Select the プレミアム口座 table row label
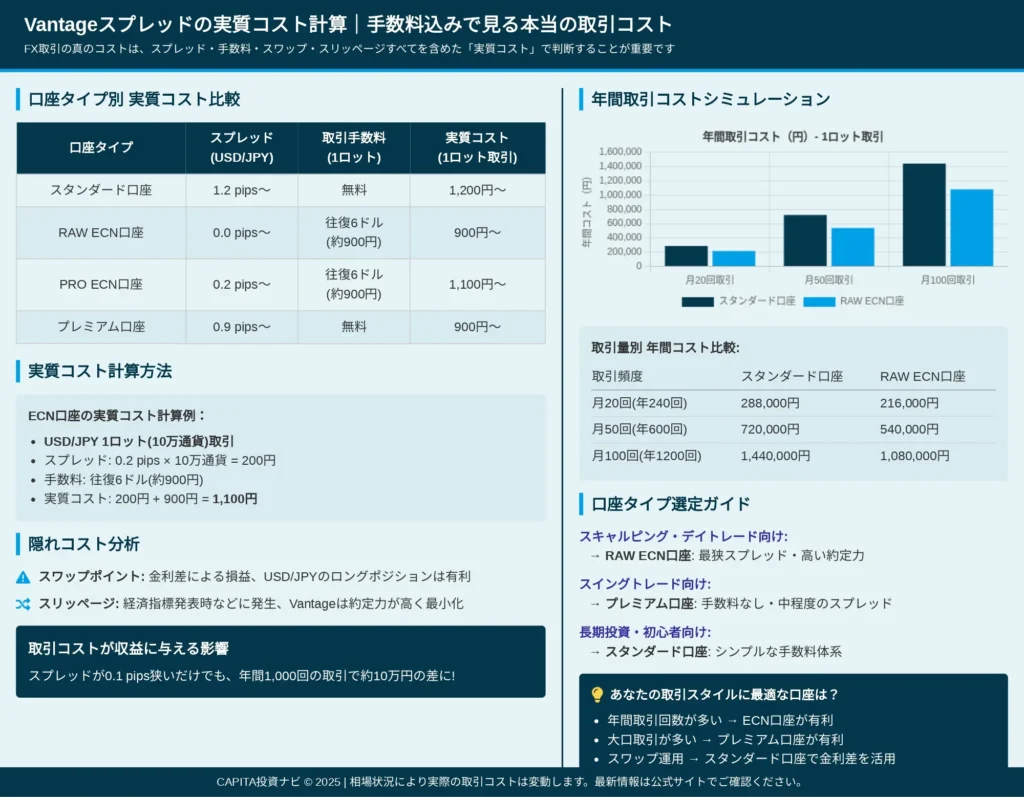Screen dimensions: 1024x797 (101, 327)
